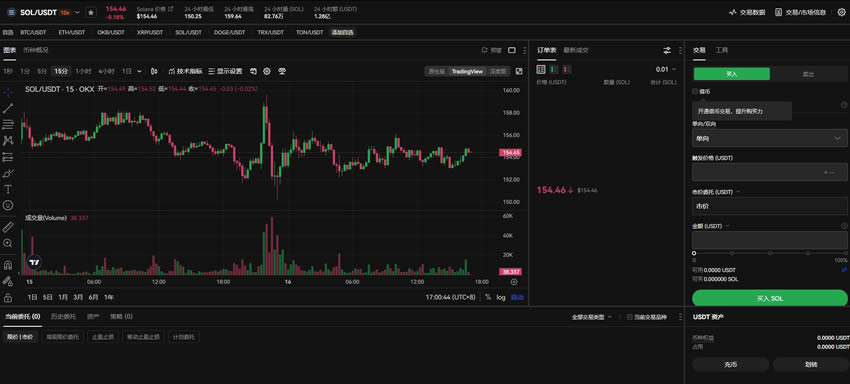The width and height of the screenshot is (850, 384).
Task: Toggle auto scale on chart
Action: click(518, 297)
